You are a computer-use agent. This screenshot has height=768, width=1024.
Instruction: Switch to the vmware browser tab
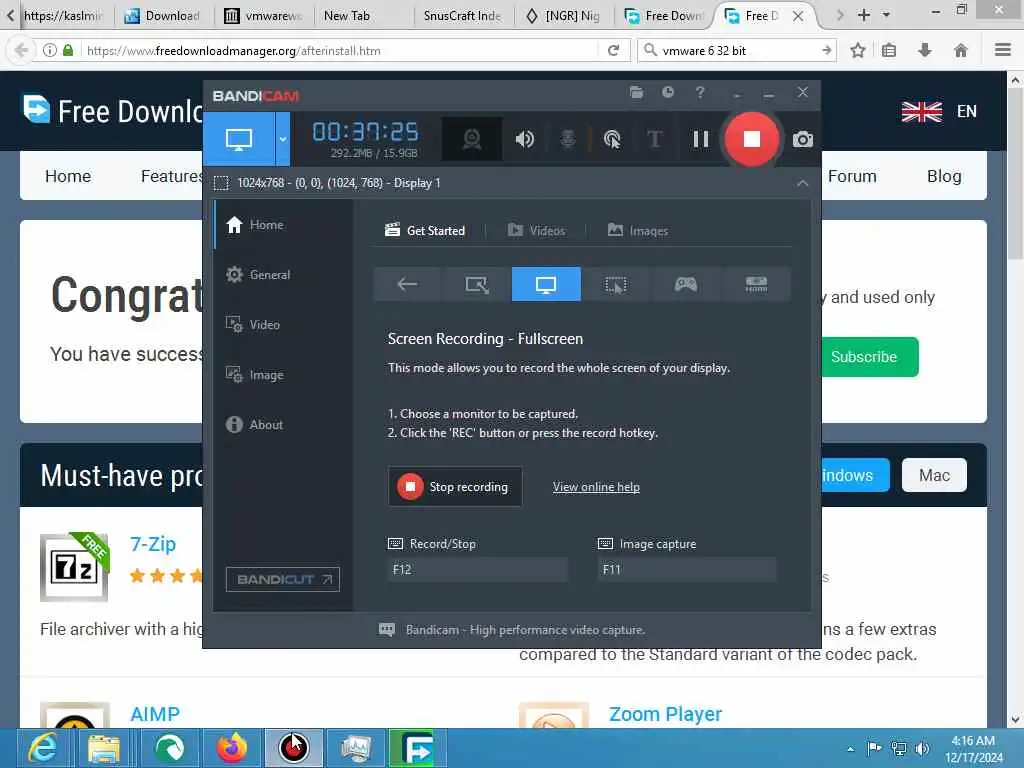tap(264, 16)
